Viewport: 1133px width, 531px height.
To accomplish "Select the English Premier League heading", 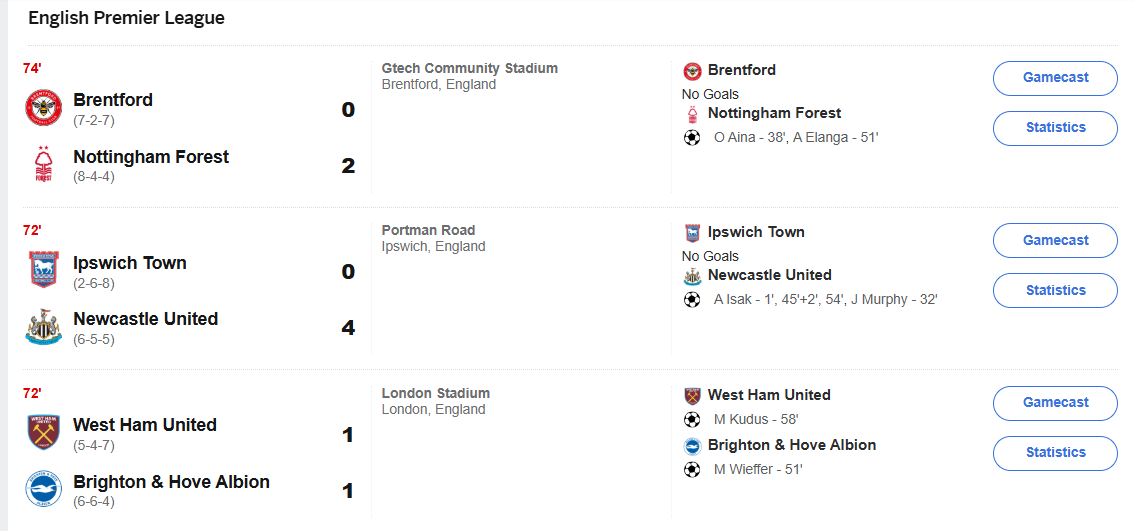I will [126, 18].
